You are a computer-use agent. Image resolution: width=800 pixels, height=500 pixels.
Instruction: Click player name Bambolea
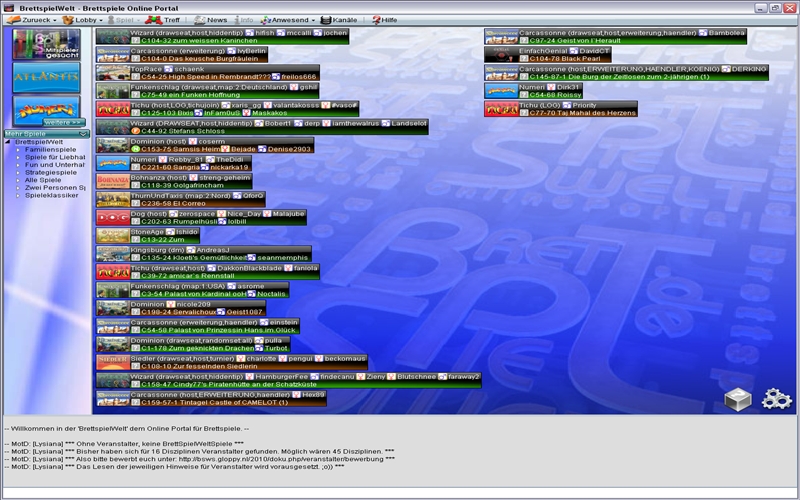tap(727, 33)
